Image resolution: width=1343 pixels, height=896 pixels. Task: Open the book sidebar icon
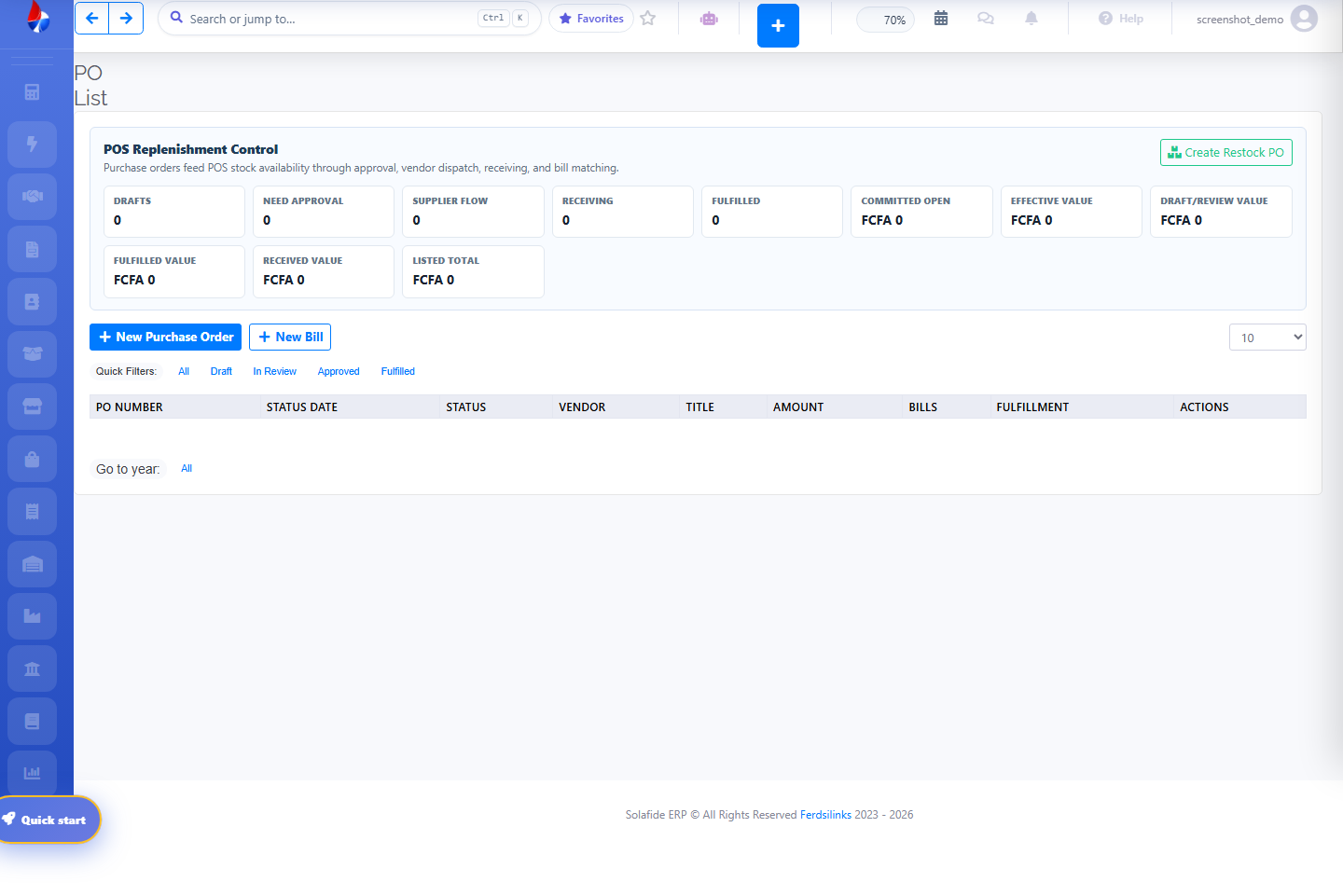point(32,722)
